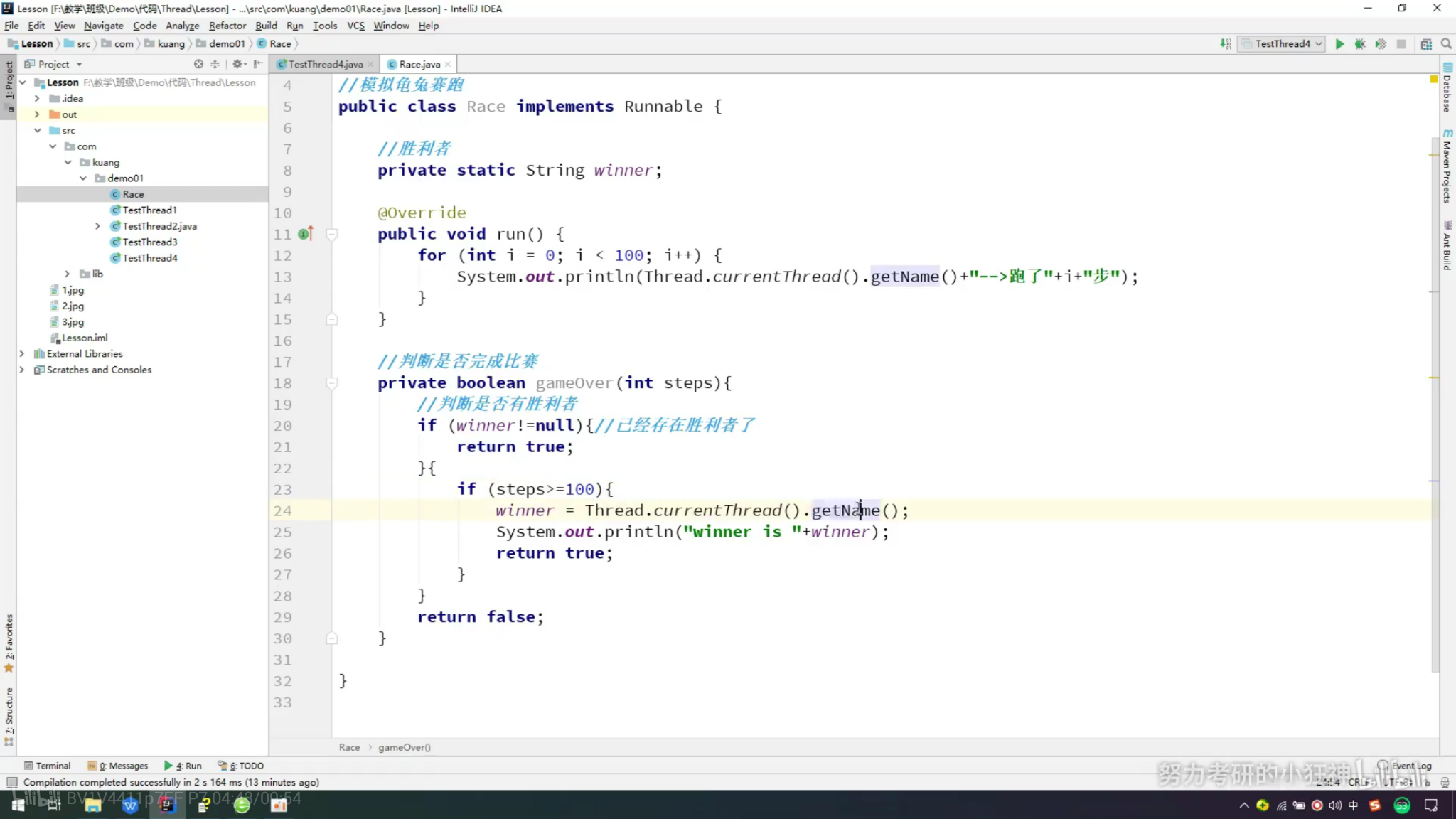Run TestThread4 with coverage

click(x=1381, y=44)
